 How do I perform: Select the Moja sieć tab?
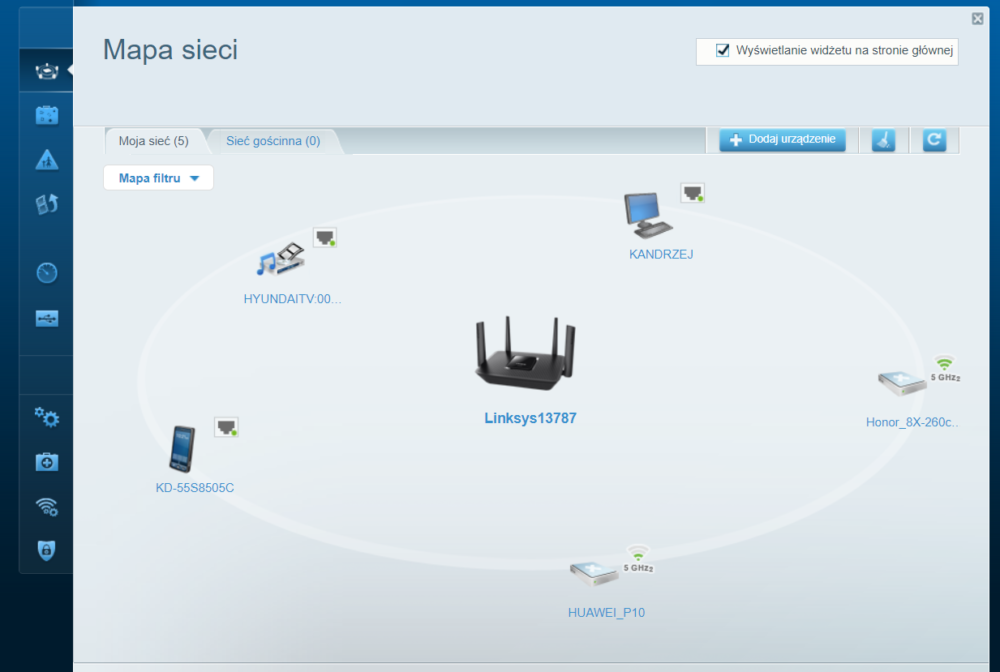point(153,141)
